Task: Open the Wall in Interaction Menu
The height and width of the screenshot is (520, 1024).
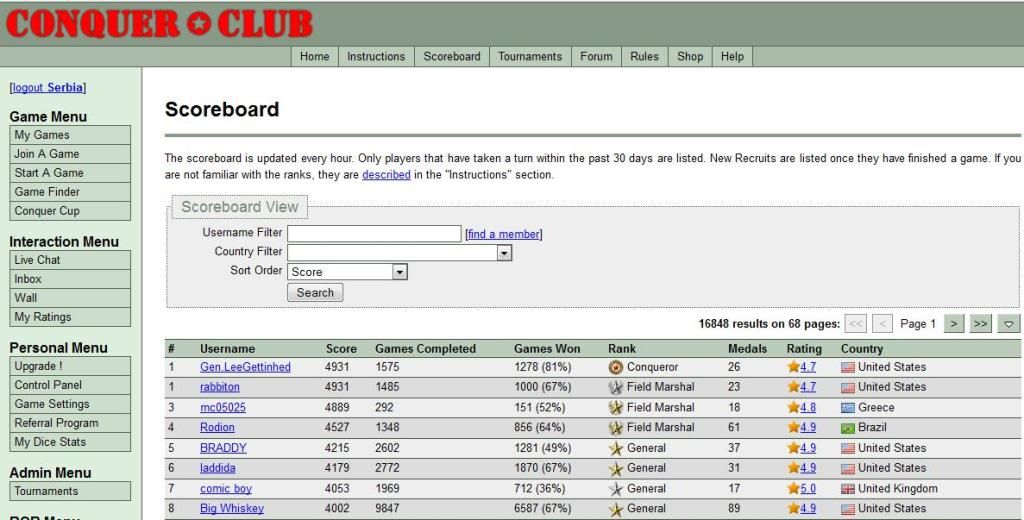Action: [70, 298]
